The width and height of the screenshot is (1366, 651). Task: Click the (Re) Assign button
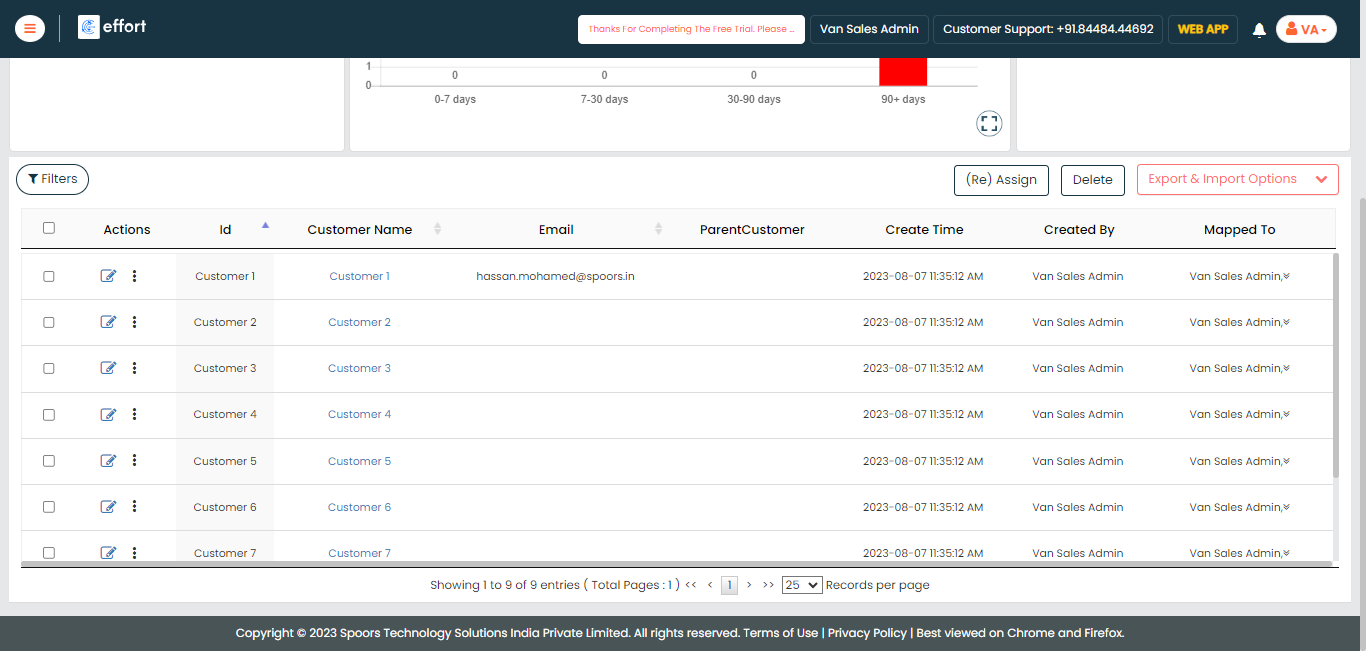coord(1001,180)
